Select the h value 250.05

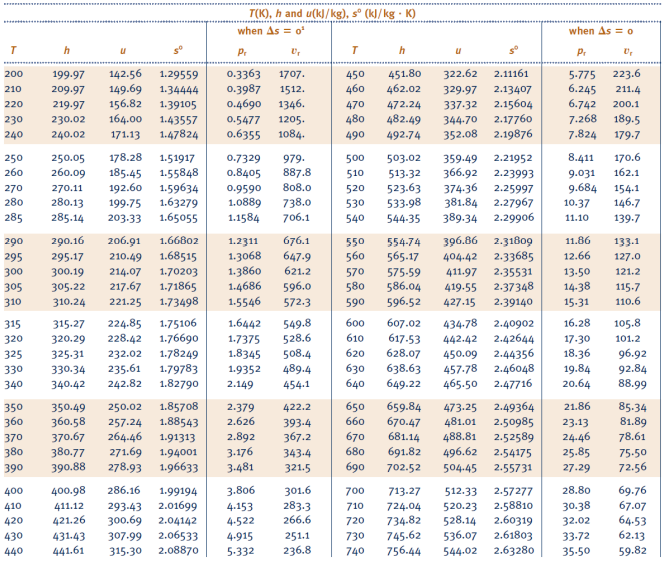[68, 158]
